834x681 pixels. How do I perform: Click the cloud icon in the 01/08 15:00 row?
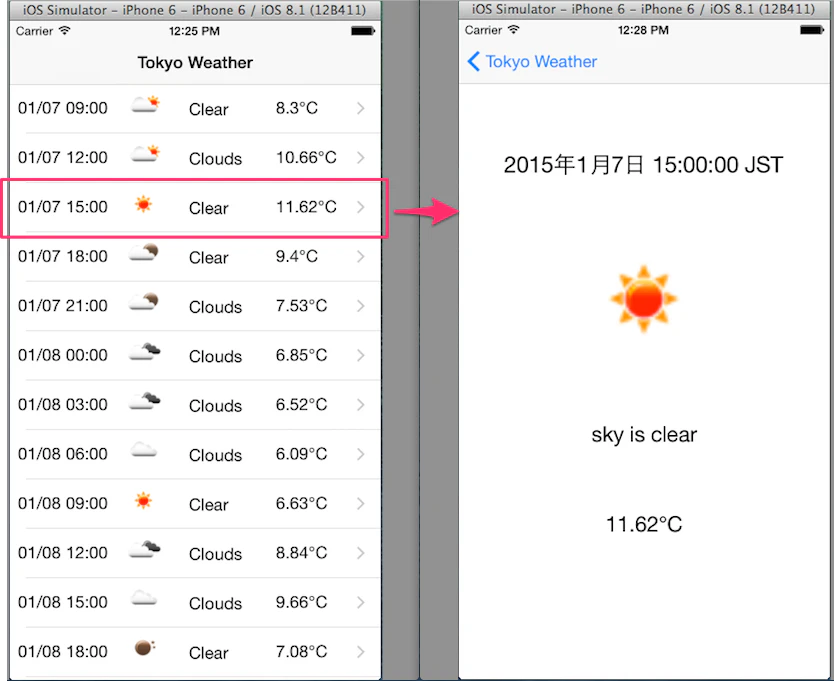point(144,599)
